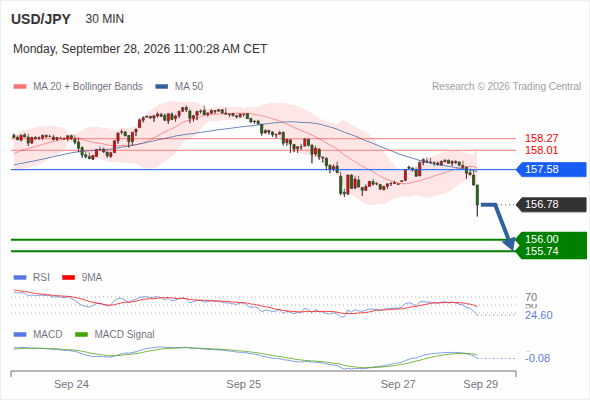Click the RSI legend label
Screen dimensions: 590x400
coord(41,277)
